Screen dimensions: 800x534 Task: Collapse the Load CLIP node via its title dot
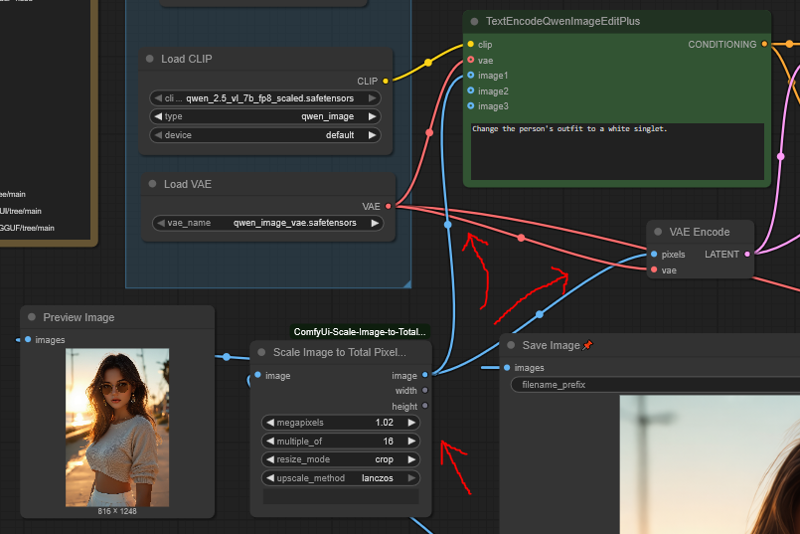150,59
